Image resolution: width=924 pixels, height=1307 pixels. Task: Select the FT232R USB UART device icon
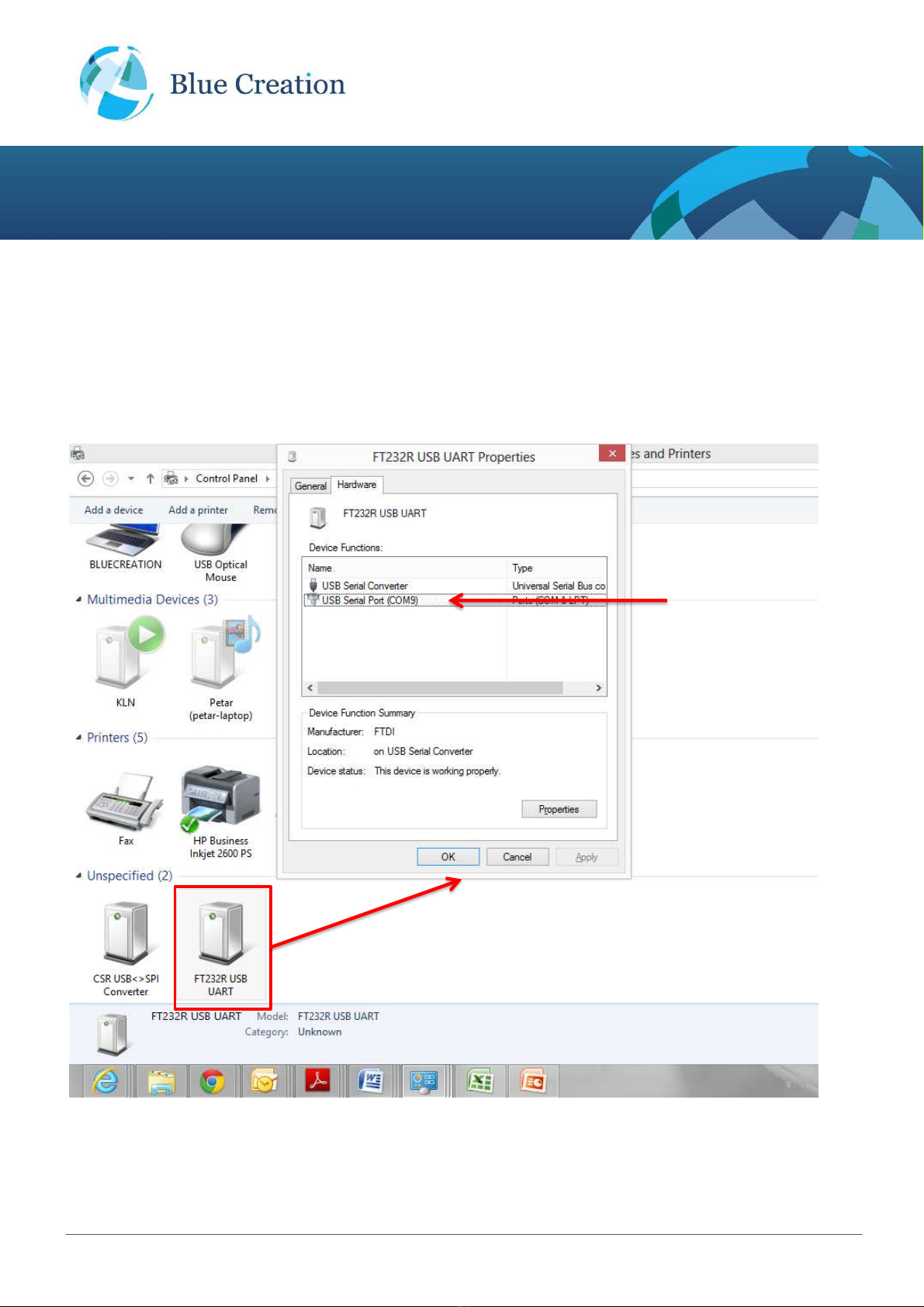221,946
